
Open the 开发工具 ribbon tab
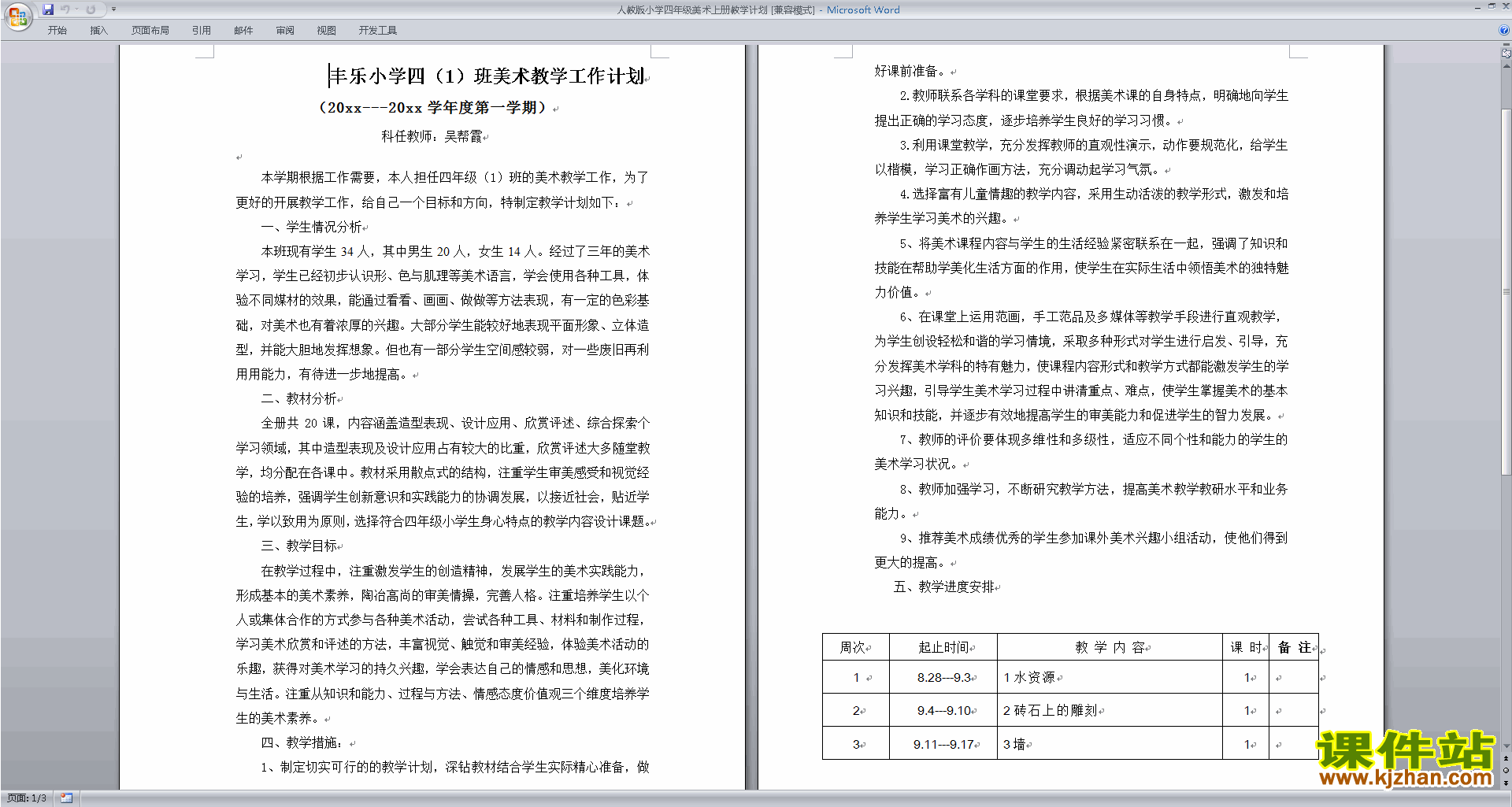coord(378,31)
